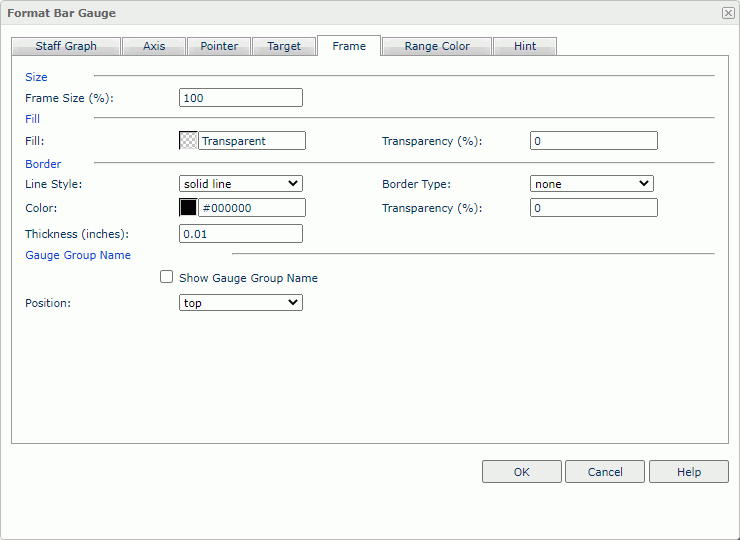Switch to the Range Color tab

[x=437, y=46]
